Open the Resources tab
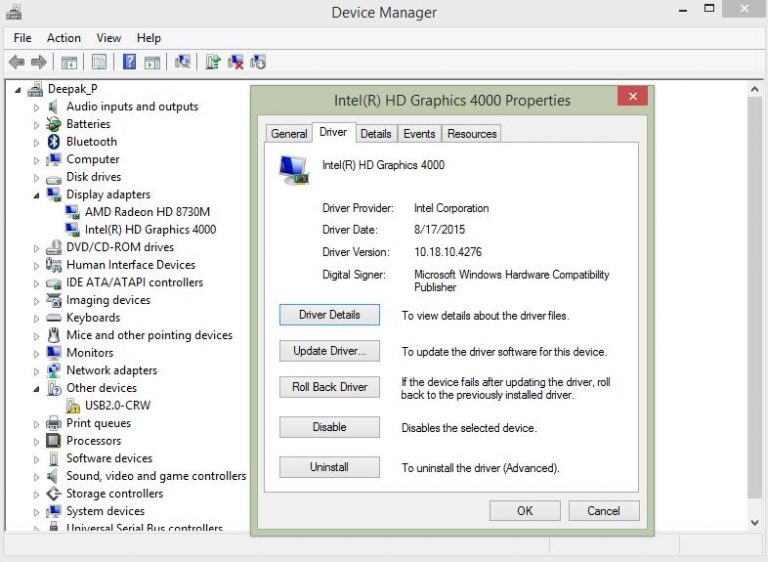This screenshot has width=768, height=562. click(x=471, y=134)
